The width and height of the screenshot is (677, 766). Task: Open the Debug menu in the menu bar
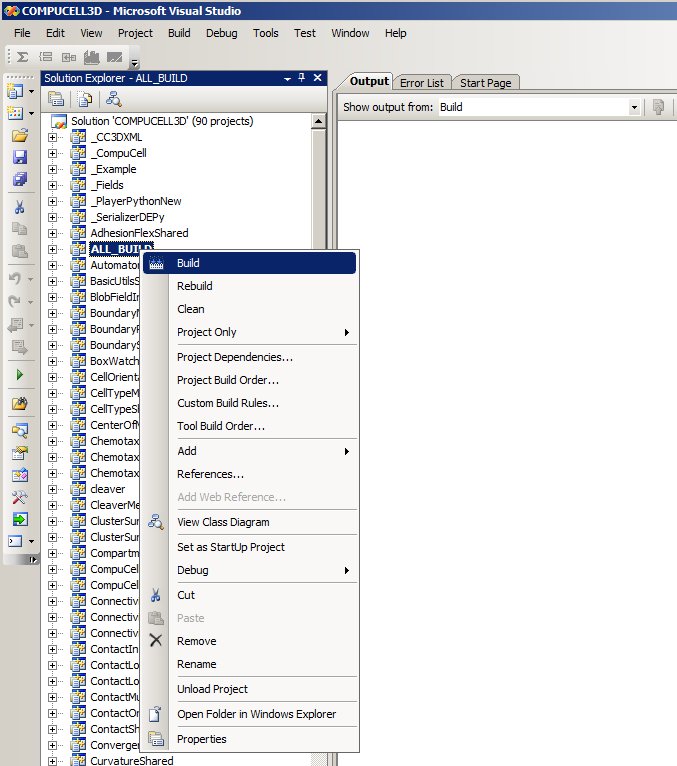[221, 33]
